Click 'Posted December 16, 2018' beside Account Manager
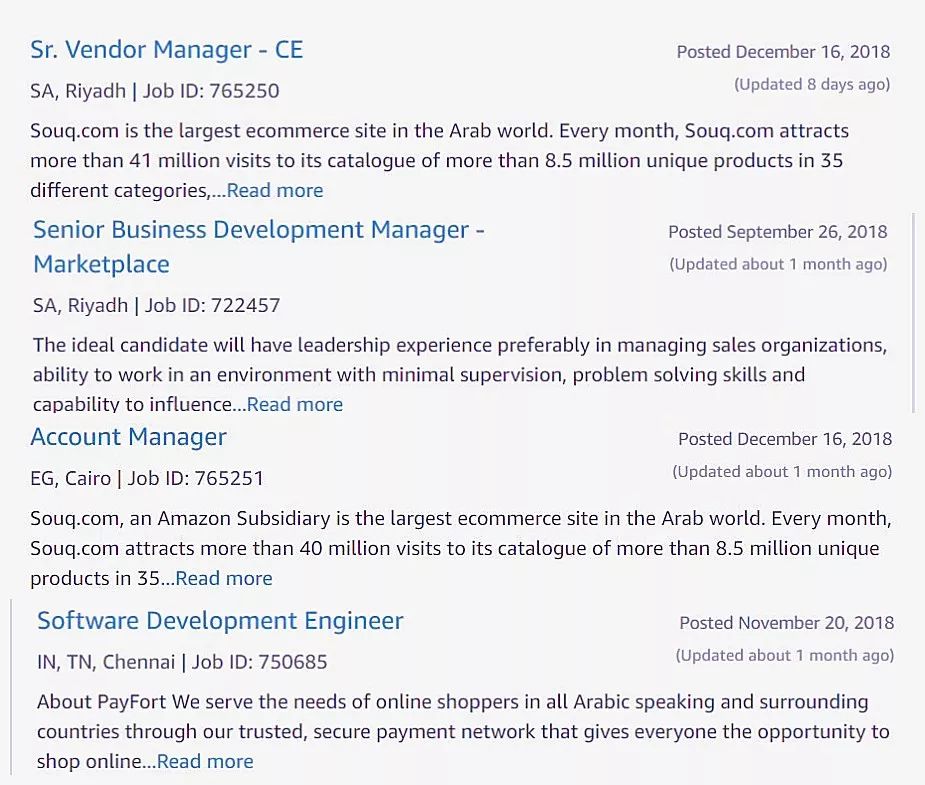The width and height of the screenshot is (925, 785). [x=785, y=439]
